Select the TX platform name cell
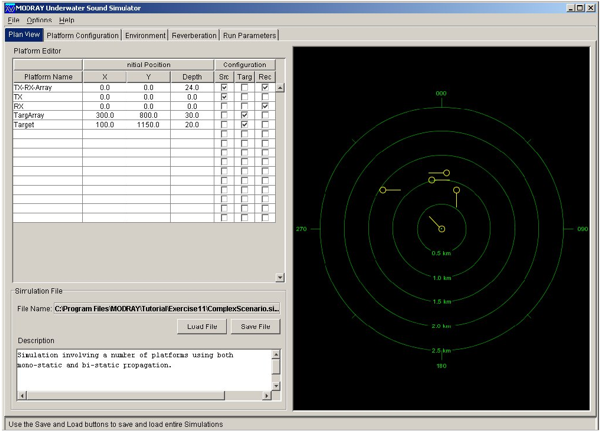 48,97
